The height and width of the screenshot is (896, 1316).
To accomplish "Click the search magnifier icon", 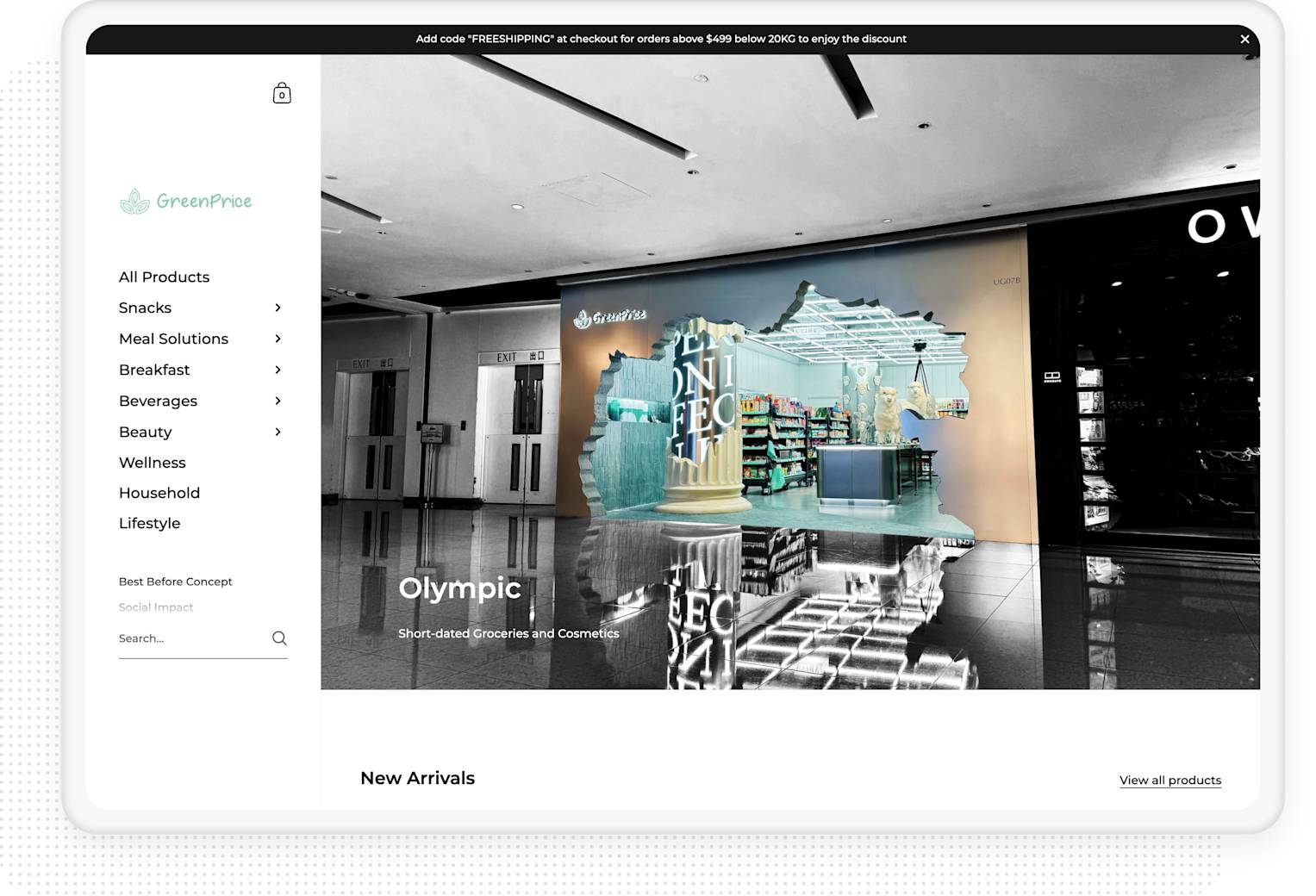I will tap(279, 638).
